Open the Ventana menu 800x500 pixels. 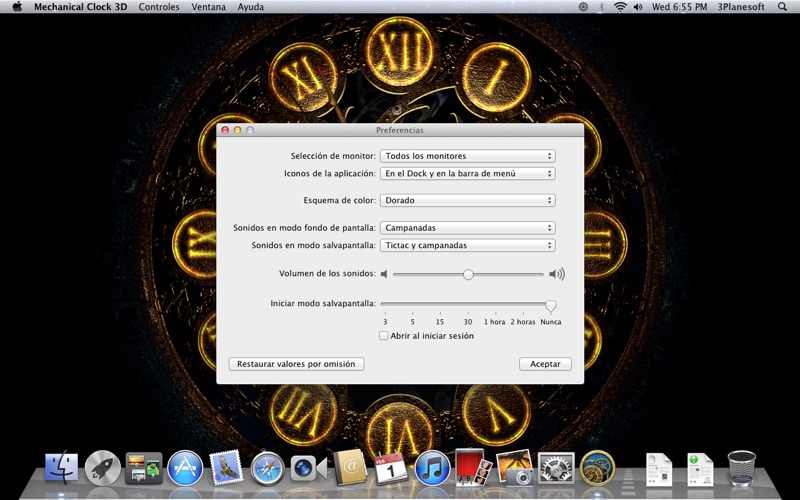tap(209, 7)
